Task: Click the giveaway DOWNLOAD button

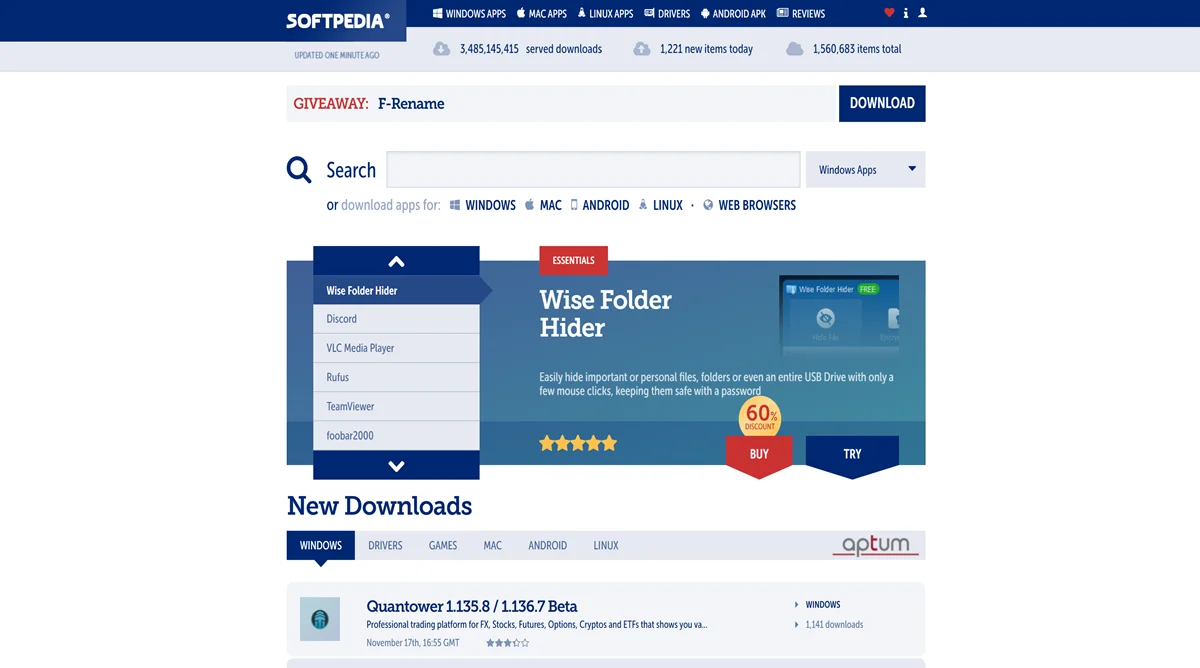Action: pos(882,103)
